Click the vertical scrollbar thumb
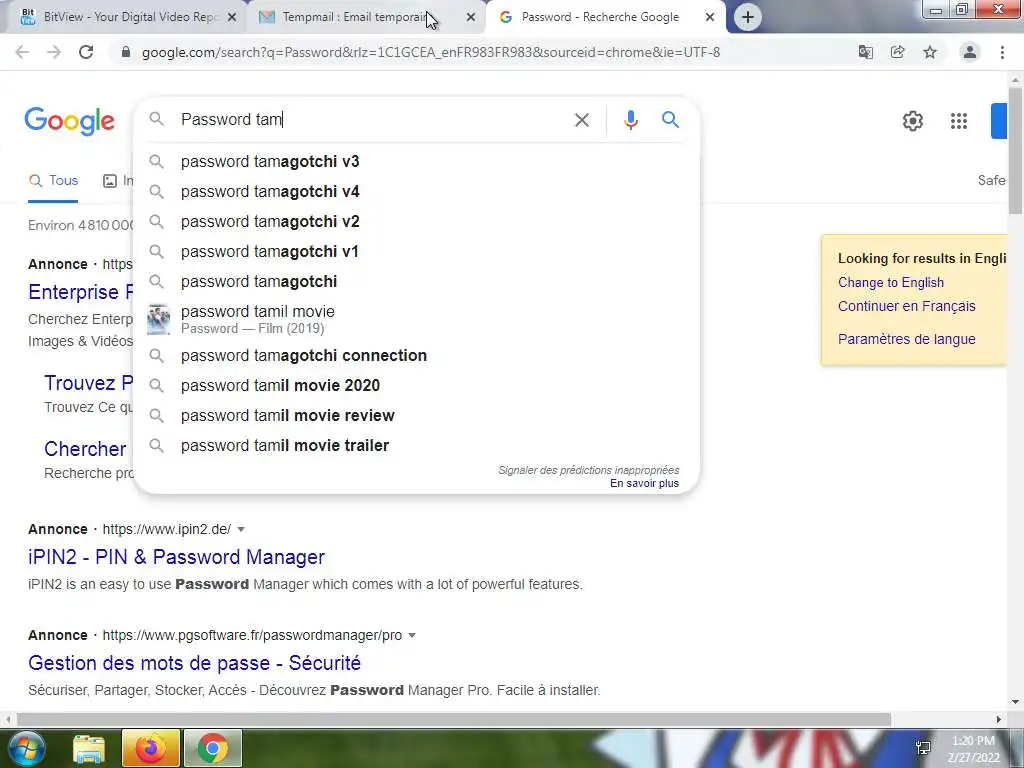The height and width of the screenshot is (768, 1024). click(x=1015, y=150)
